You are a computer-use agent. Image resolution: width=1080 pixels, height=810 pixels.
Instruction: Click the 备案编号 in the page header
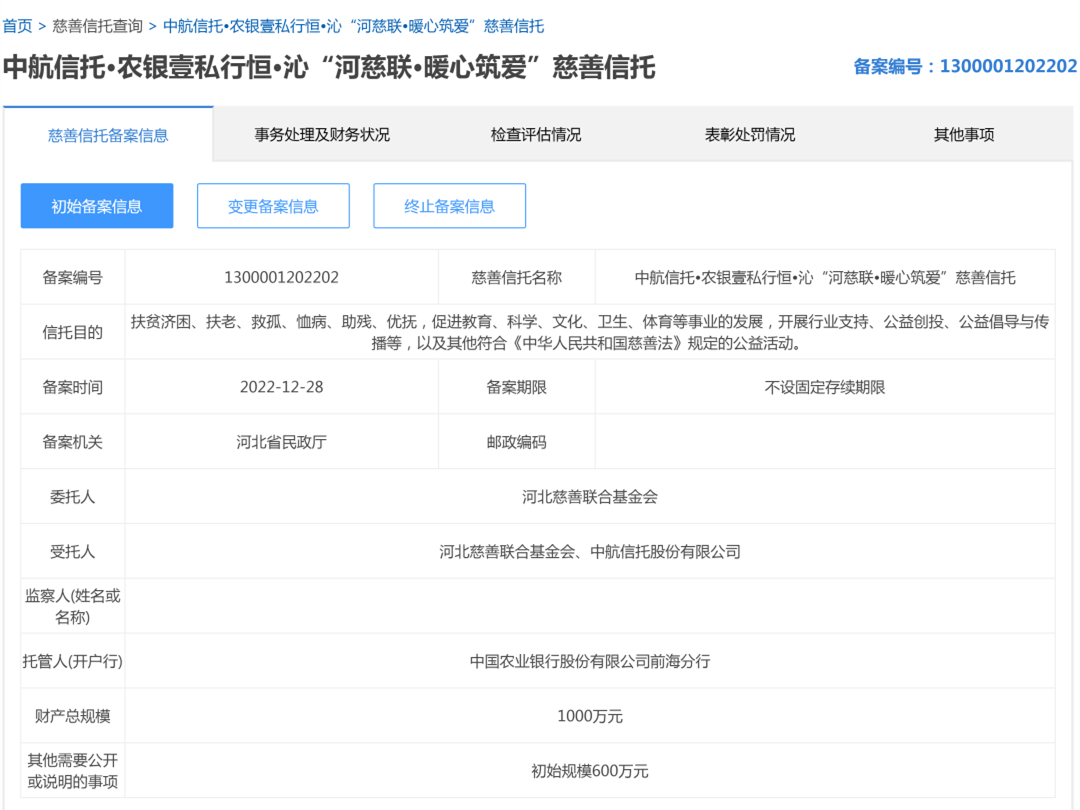tap(964, 67)
